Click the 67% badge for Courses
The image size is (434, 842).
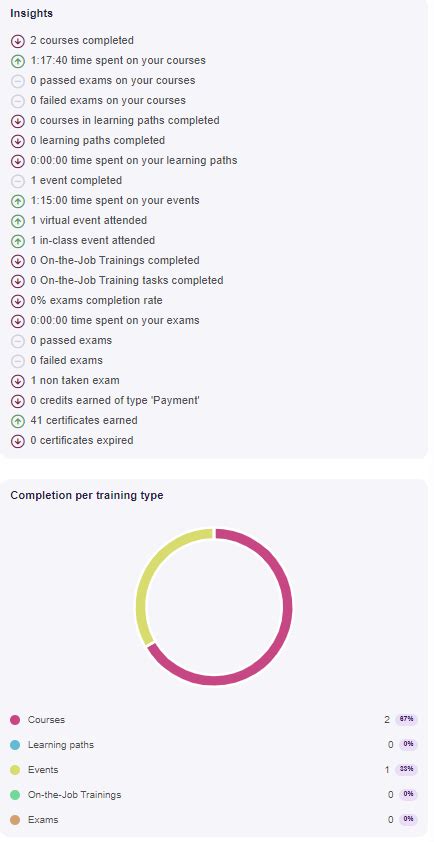(x=407, y=720)
